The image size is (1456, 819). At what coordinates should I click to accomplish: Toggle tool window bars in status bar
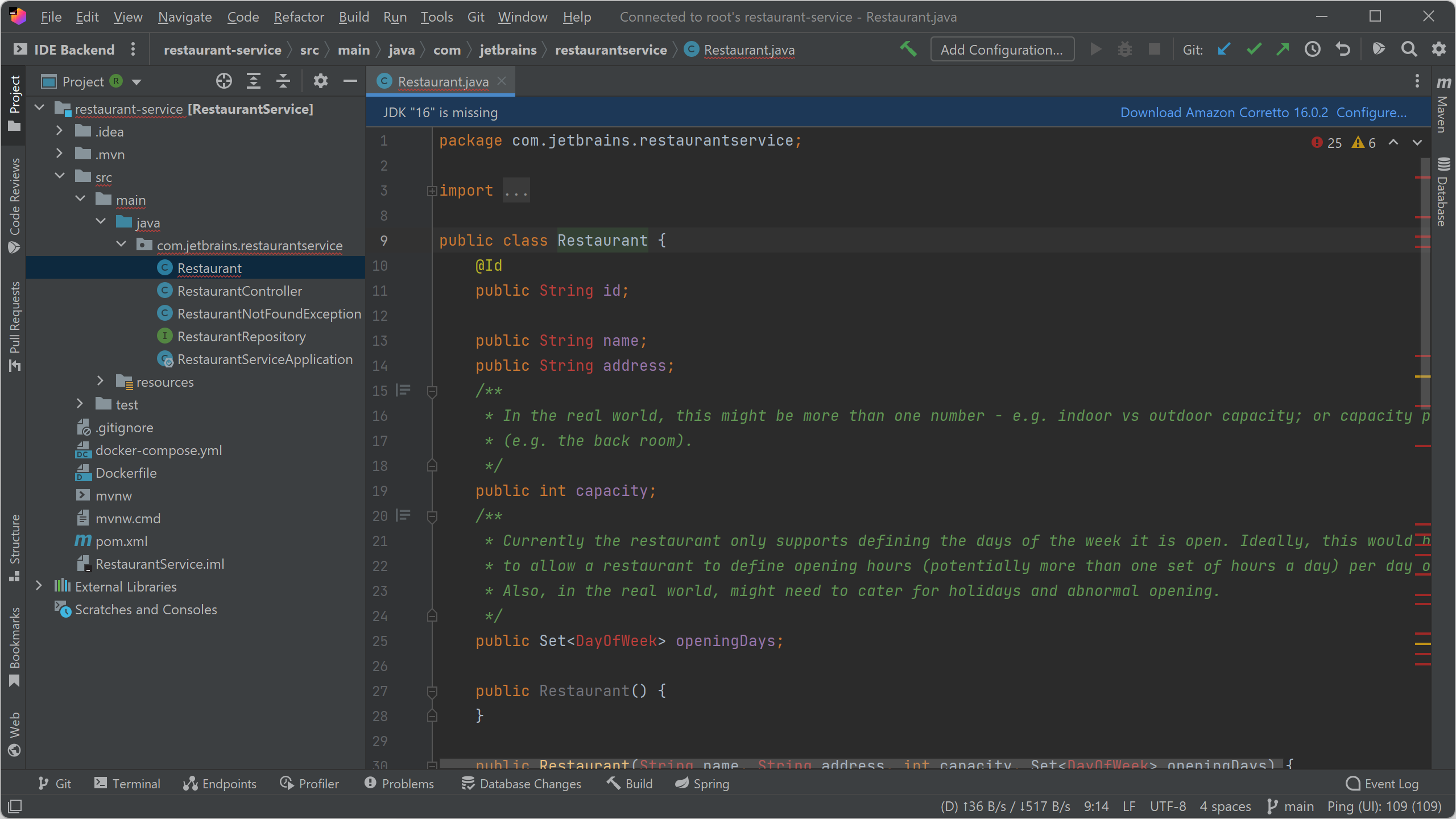coord(15,806)
